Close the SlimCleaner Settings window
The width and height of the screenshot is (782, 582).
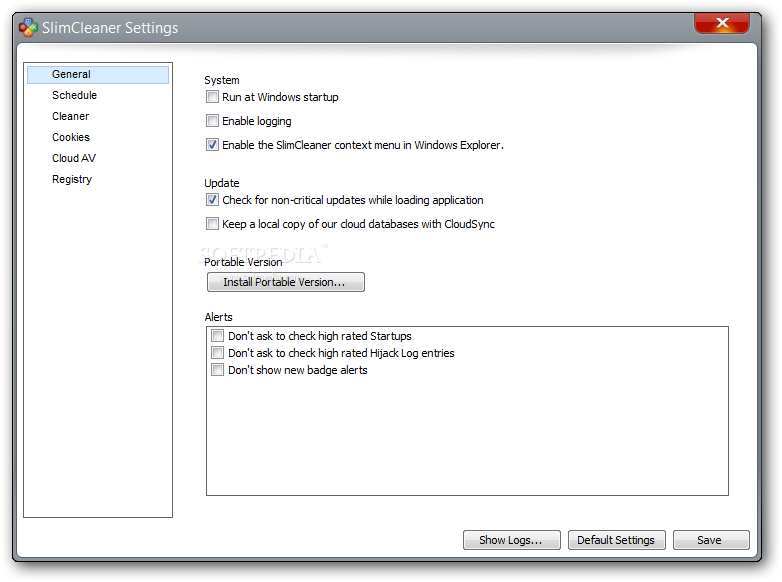722,23
